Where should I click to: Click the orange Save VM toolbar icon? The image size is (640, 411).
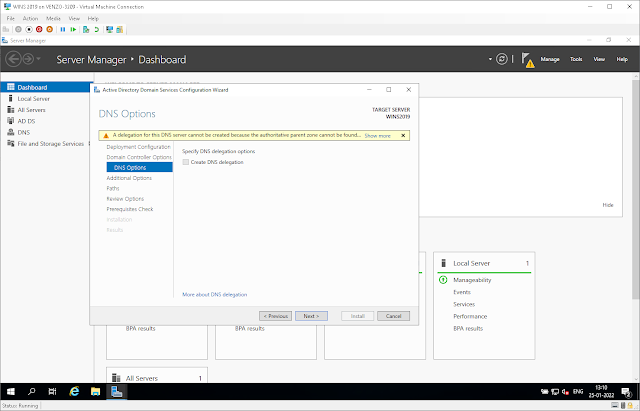[49, 29]
